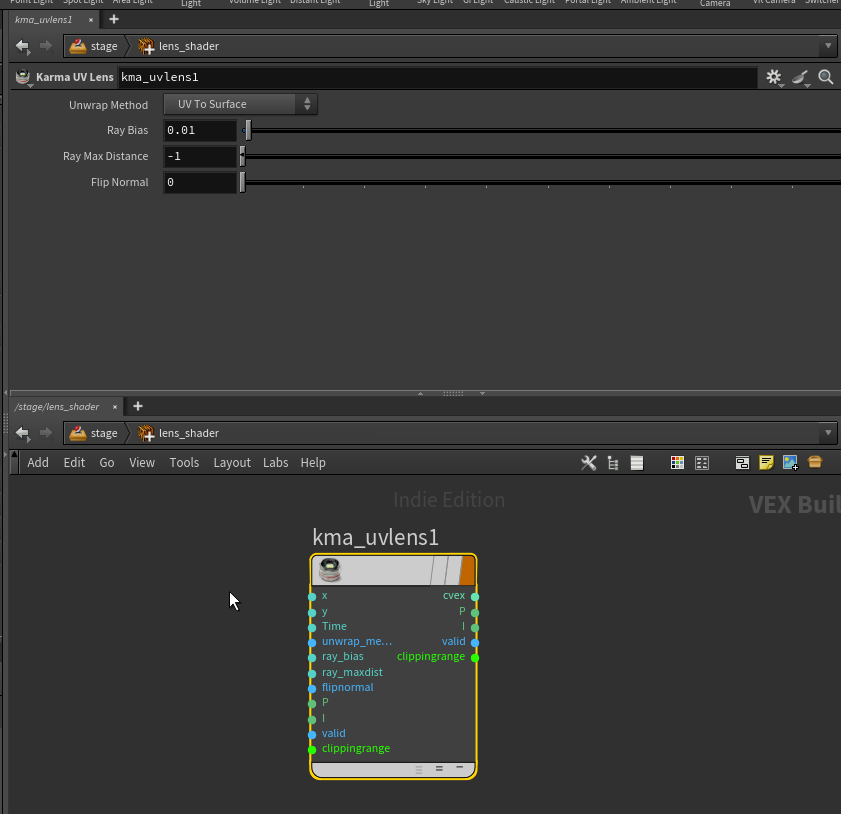Show connected inputs using the two-line node button
Screen dimensions: 841x814
tap(439, 768)
